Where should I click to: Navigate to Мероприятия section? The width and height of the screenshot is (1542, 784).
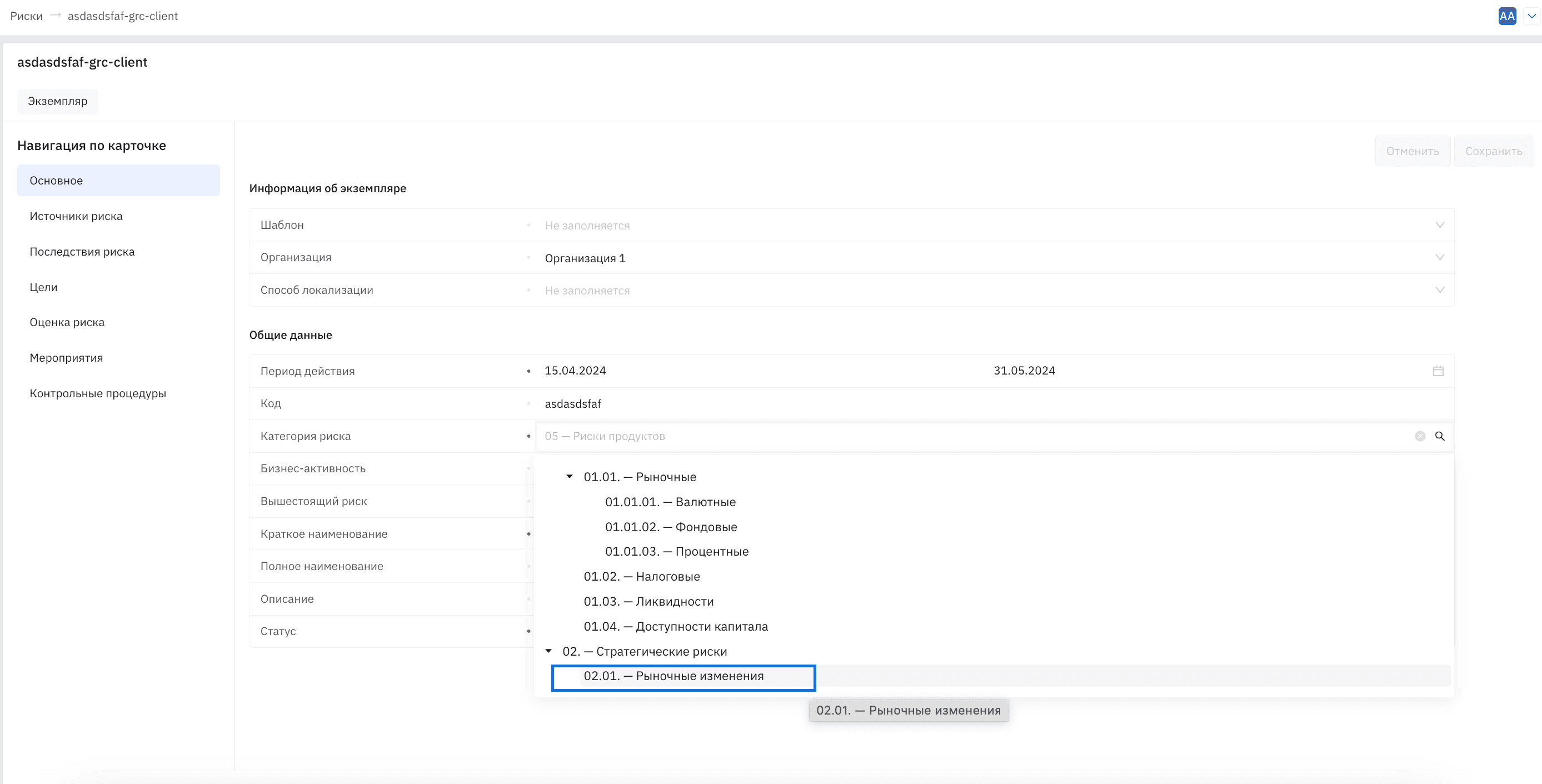click(x=67, y=358)
